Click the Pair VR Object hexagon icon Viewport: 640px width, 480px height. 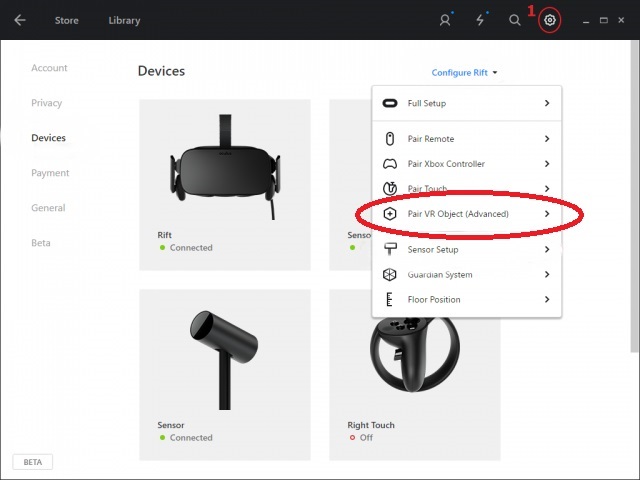(390, 213)
